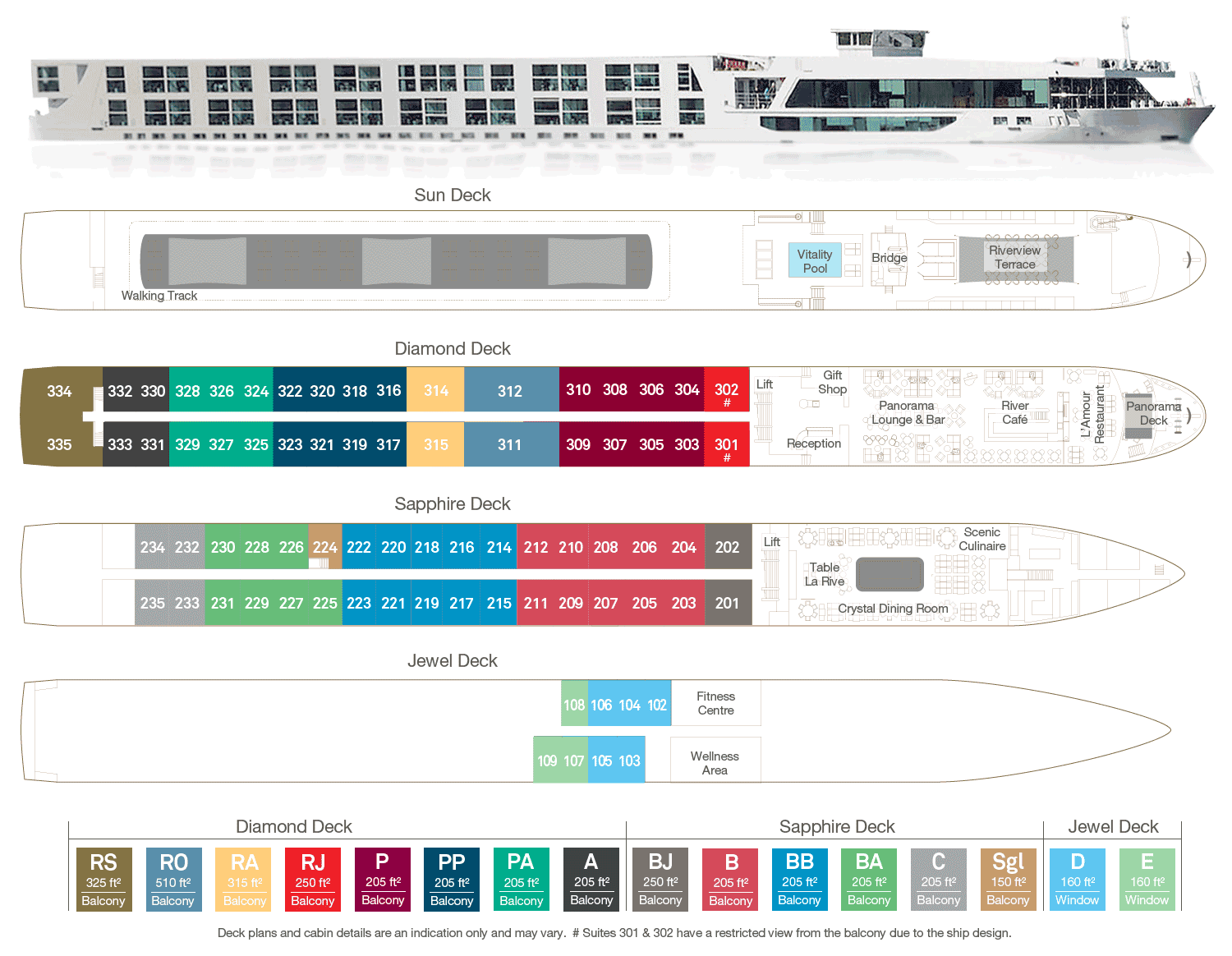Click the Gift Shop label
The height and width of the screenshot is (956, 1232).
833,382
